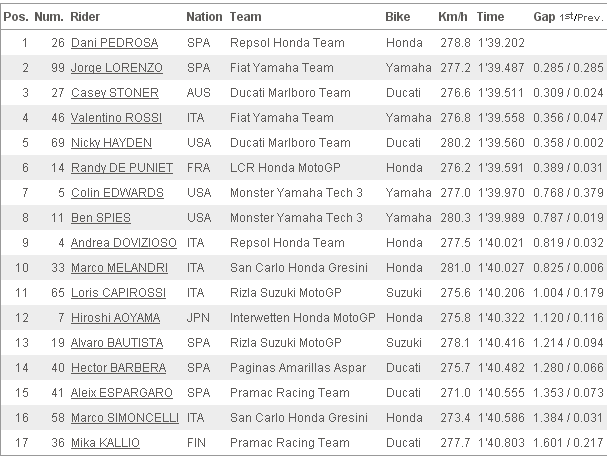The width and height of the screenshot is (607, 456).
Task: Select the Marco MELANDRI link
Action: point(119,268)
